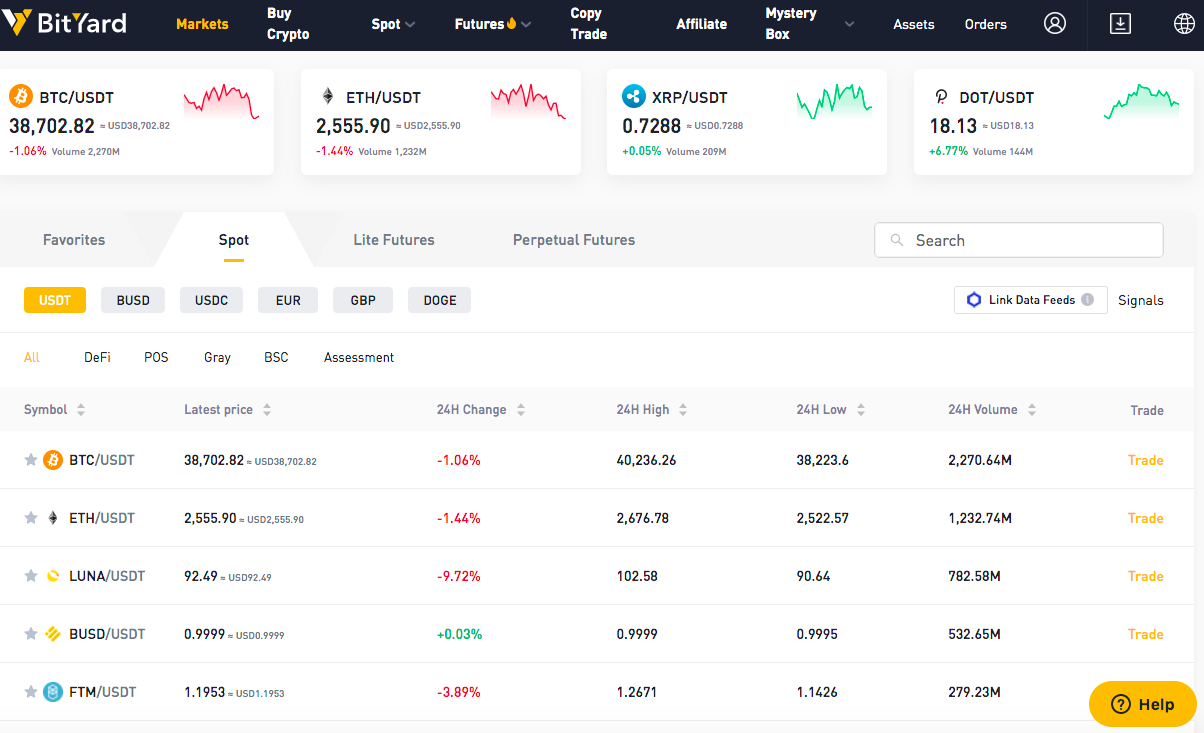This screenshot has width=1204, height=733.
Task: Open the user account profile icon
Action: [x=1055, y=24]
